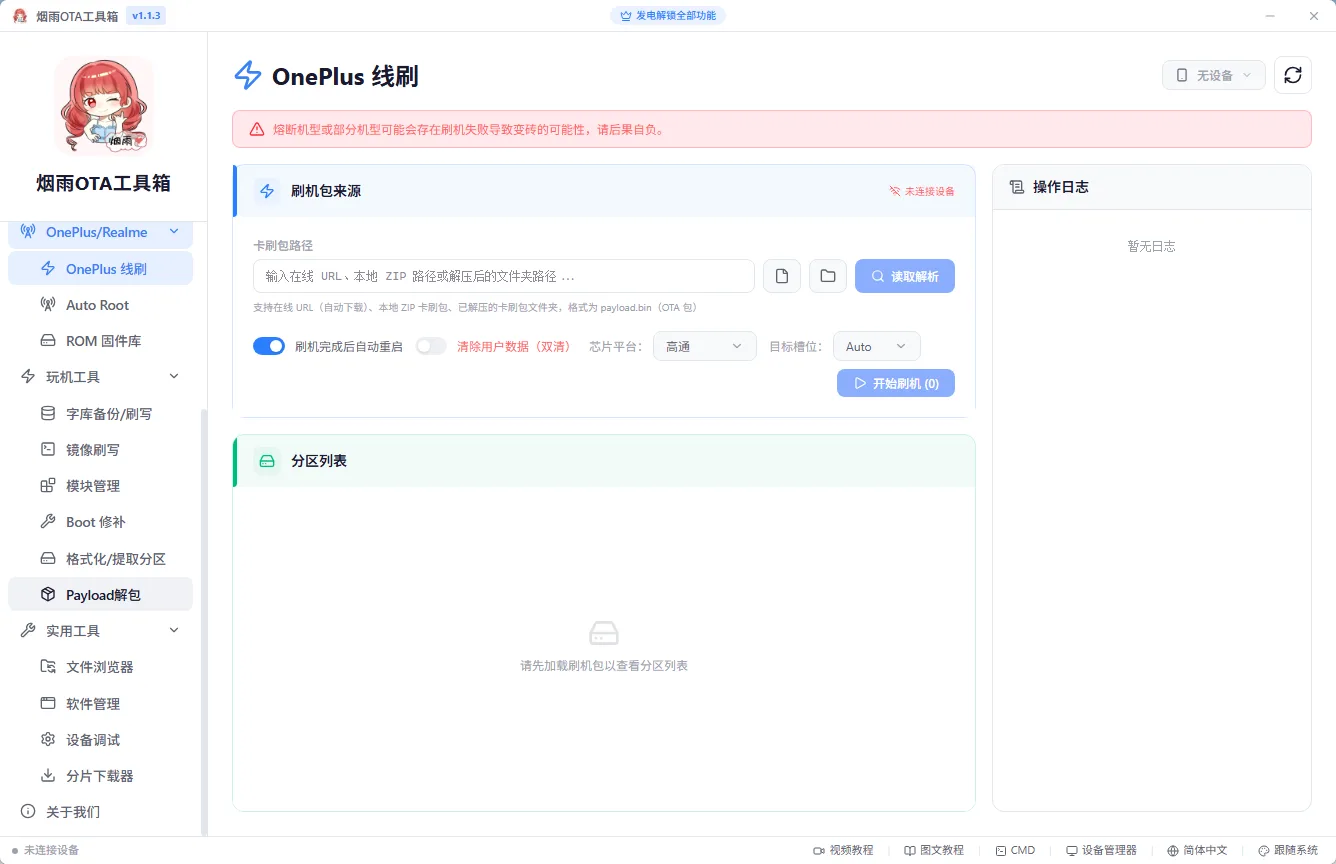The height and width of the screenshot is (864, 1336).
Task: Open 视频教程 in status bar
Action: [843, 850]
